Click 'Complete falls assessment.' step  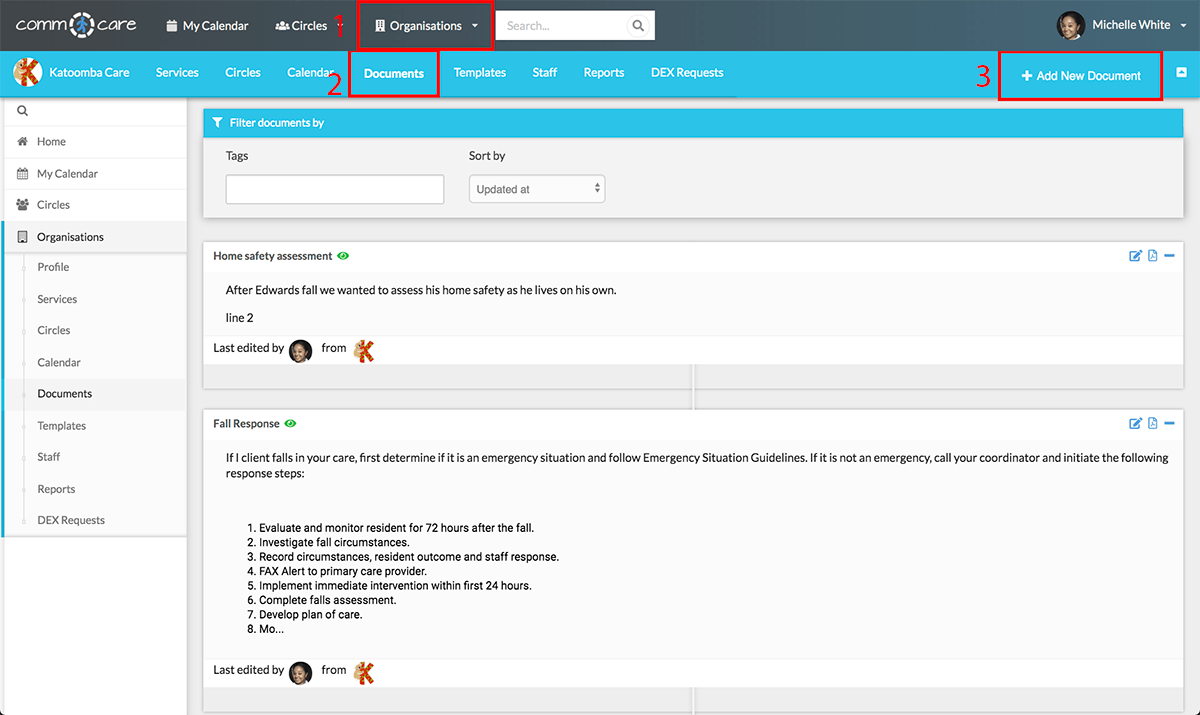point(328,600)
